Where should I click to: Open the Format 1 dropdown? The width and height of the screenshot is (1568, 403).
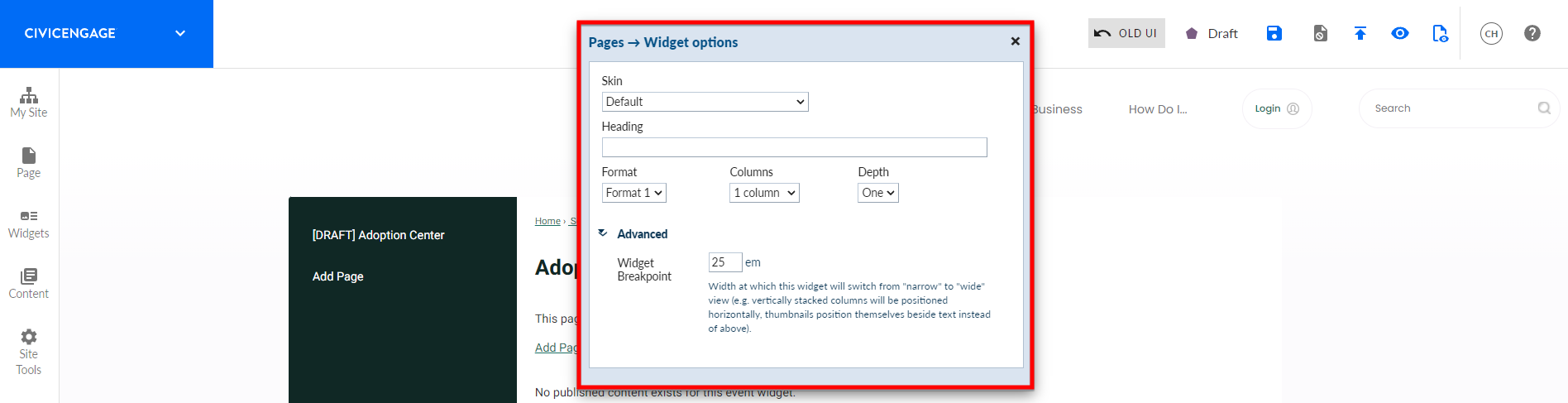[x=634, y=193]
